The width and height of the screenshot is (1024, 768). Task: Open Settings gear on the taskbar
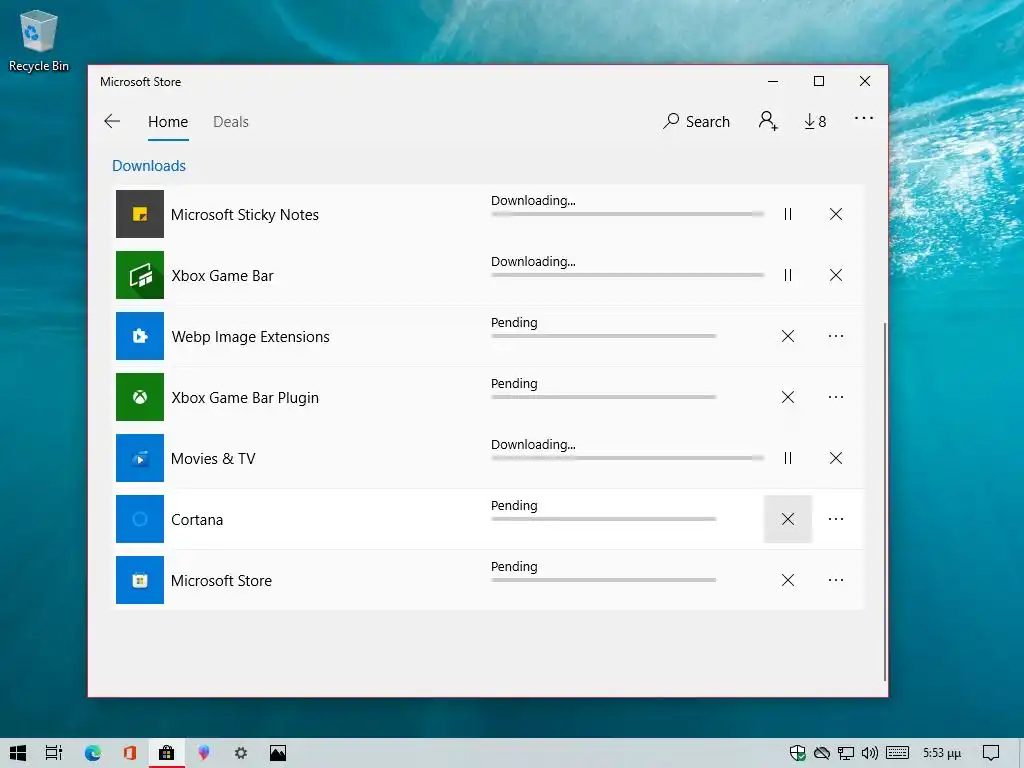click(241, 753)
